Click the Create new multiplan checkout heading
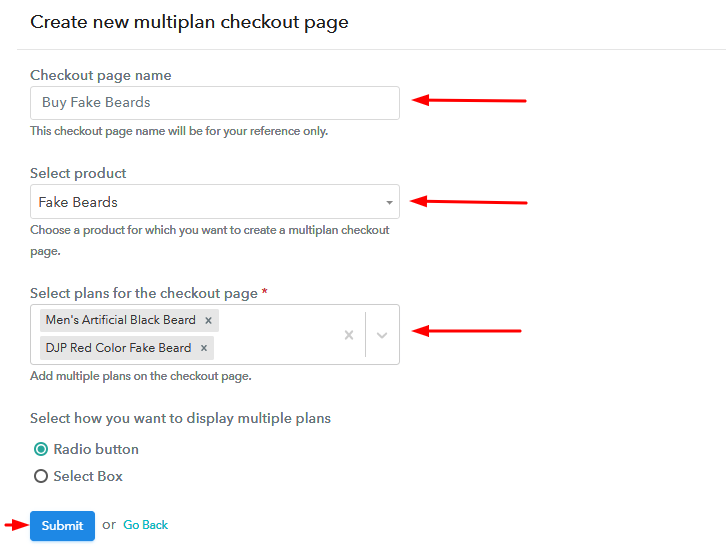The width and height of the screenshot is (726, 550). pyautogui.click(x=189, y=22)
